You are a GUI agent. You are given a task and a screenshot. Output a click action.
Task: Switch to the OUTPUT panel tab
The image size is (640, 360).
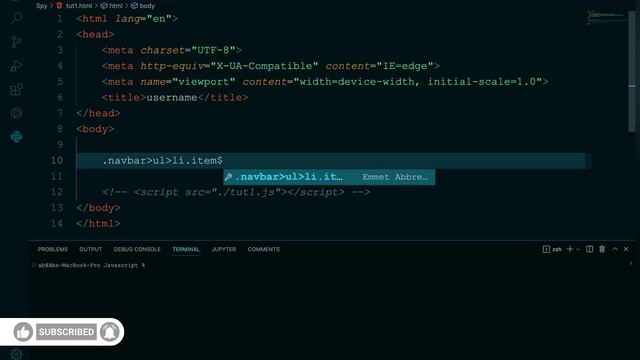click(91, 249)
